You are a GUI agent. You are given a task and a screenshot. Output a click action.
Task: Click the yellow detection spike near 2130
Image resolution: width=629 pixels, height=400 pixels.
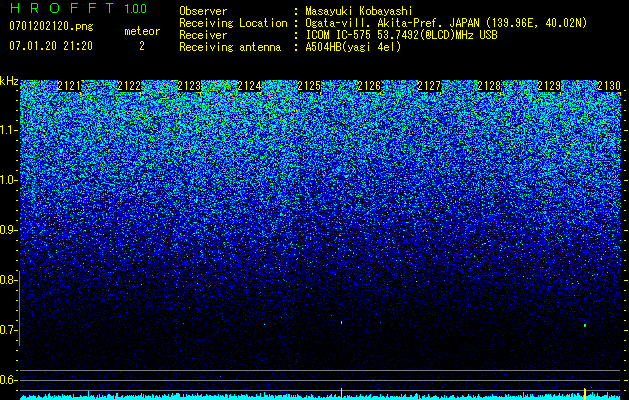coord(585,394)
